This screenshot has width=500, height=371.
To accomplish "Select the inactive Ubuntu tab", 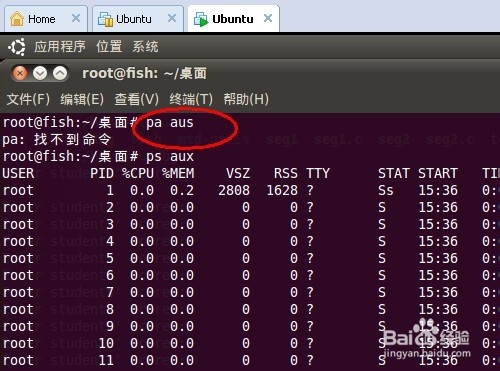I will [x=138, y=19].
